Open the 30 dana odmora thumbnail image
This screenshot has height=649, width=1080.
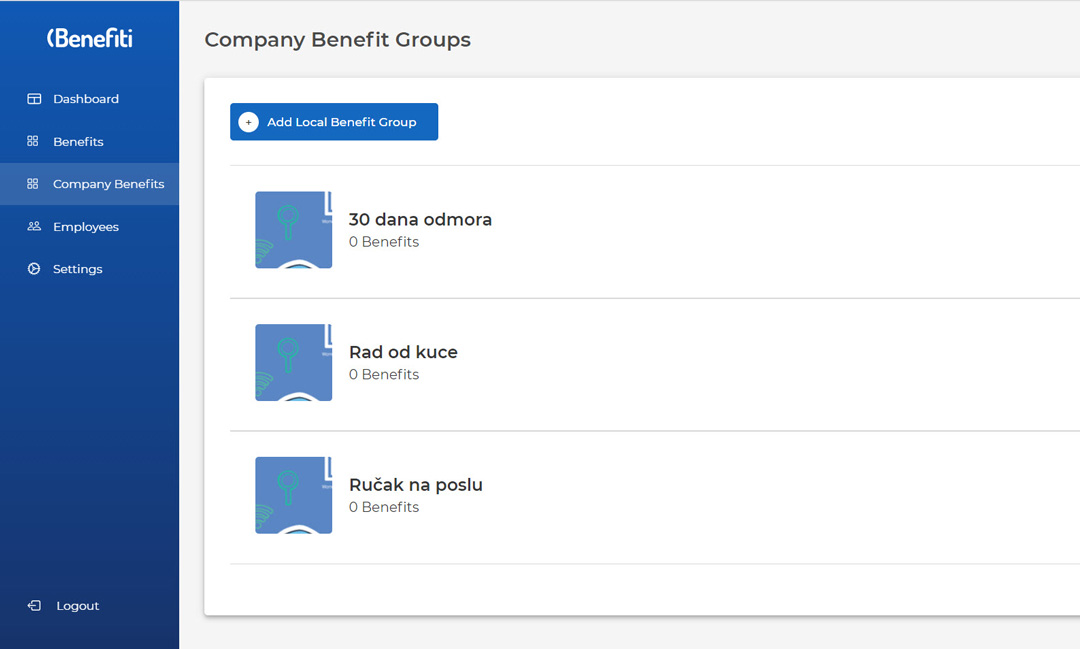[x=293, y=230]
